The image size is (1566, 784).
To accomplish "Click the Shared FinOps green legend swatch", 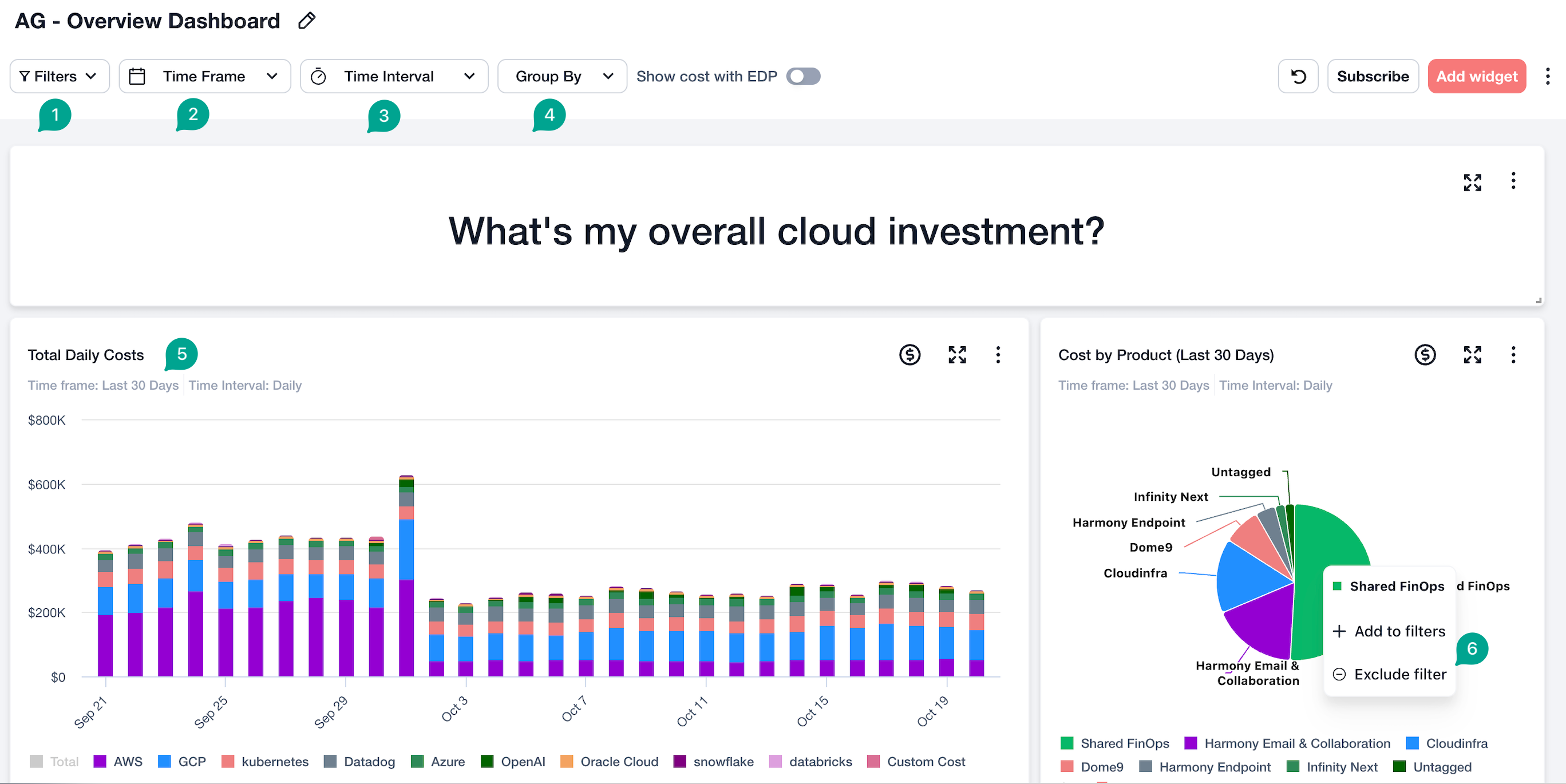I will point(1066,743).
